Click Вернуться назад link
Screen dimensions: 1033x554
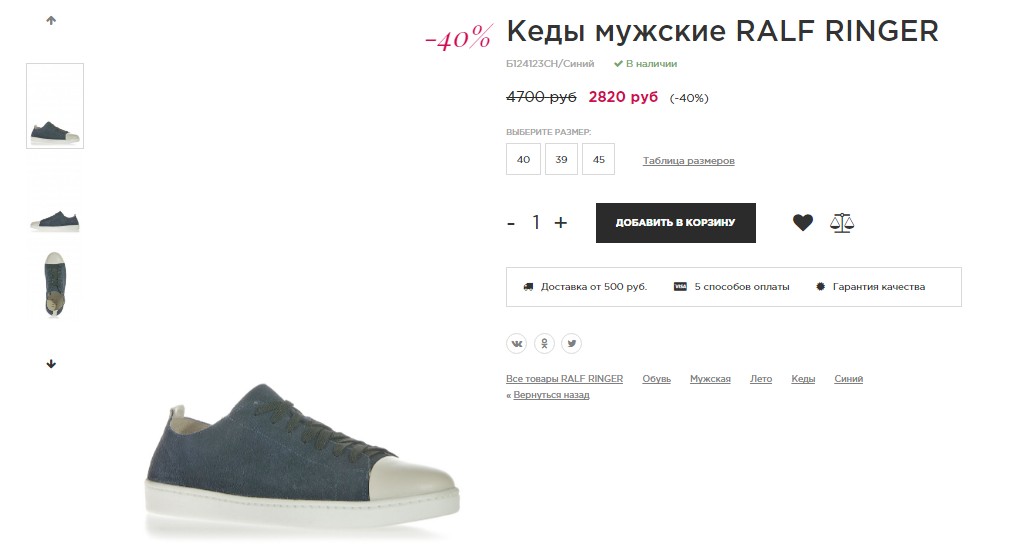[551, 395]
